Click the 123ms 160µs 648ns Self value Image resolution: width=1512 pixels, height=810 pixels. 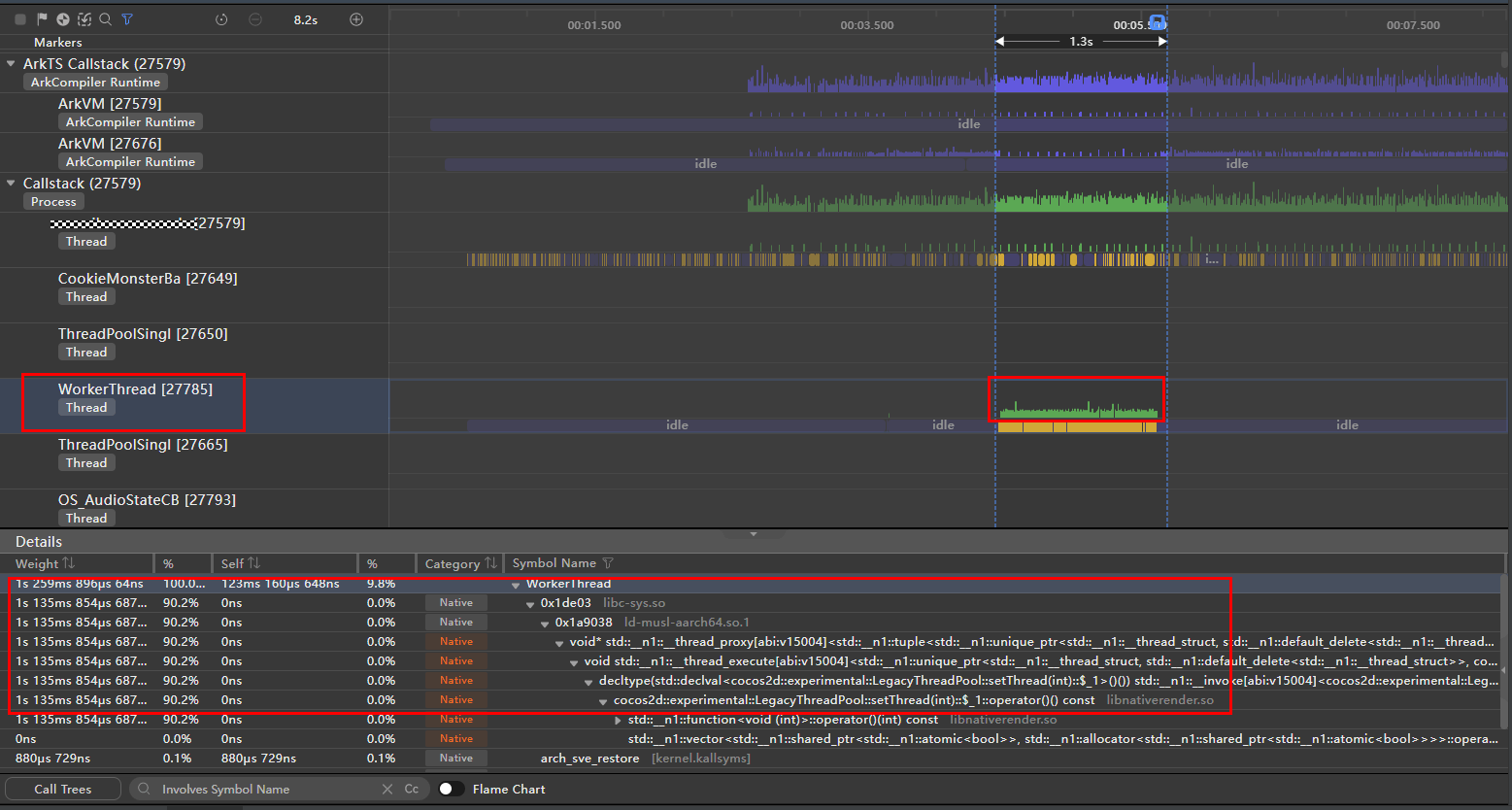pos(281,584)
